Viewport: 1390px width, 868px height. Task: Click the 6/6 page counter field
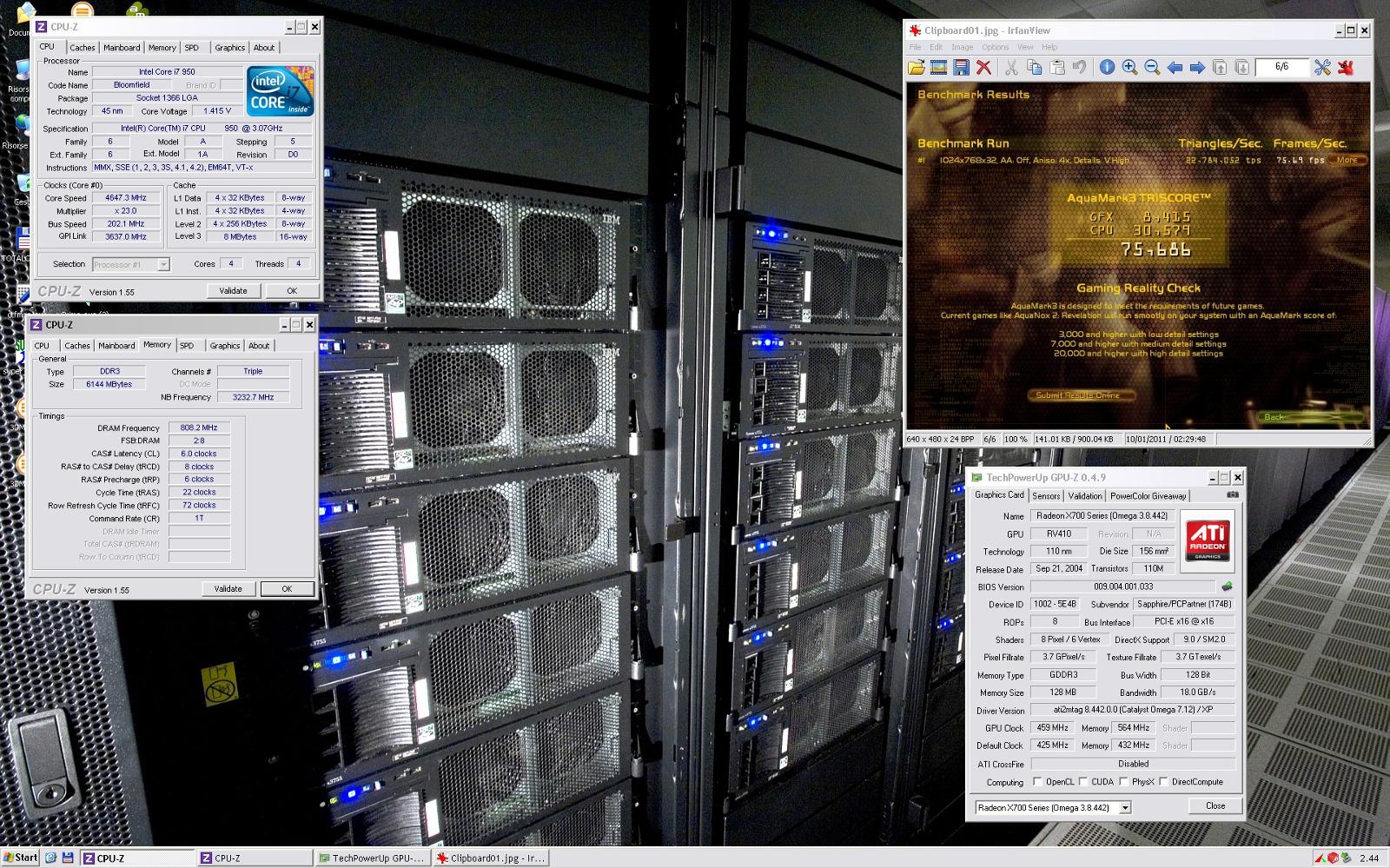(x=1281, y=67)
